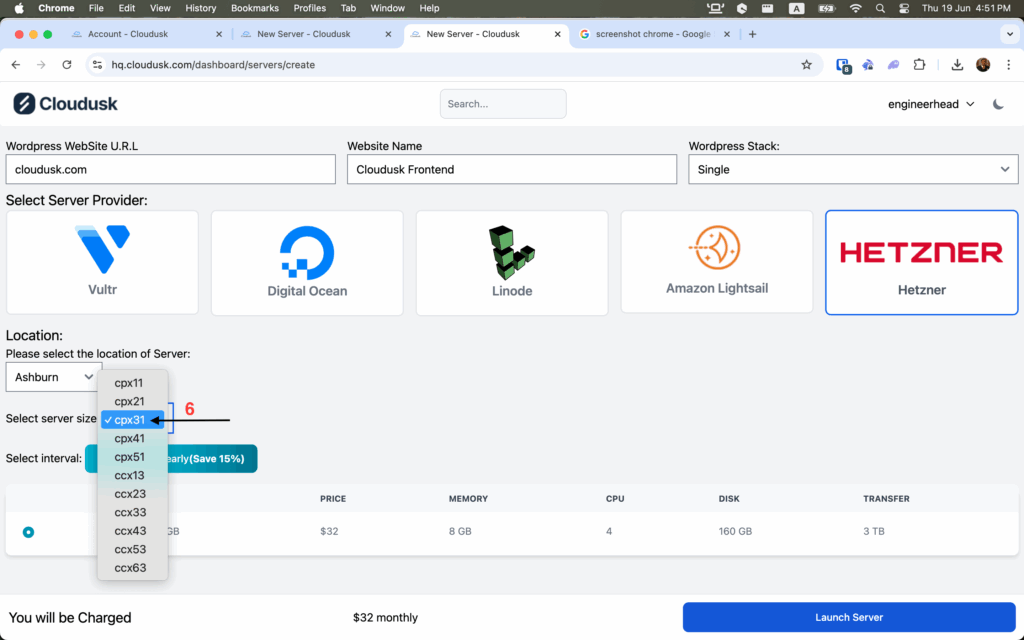The image size is (1024, 640).
Task: Open Chrome extensions puzzle icon
Action: pyautogui.click(x=919, y=65)
